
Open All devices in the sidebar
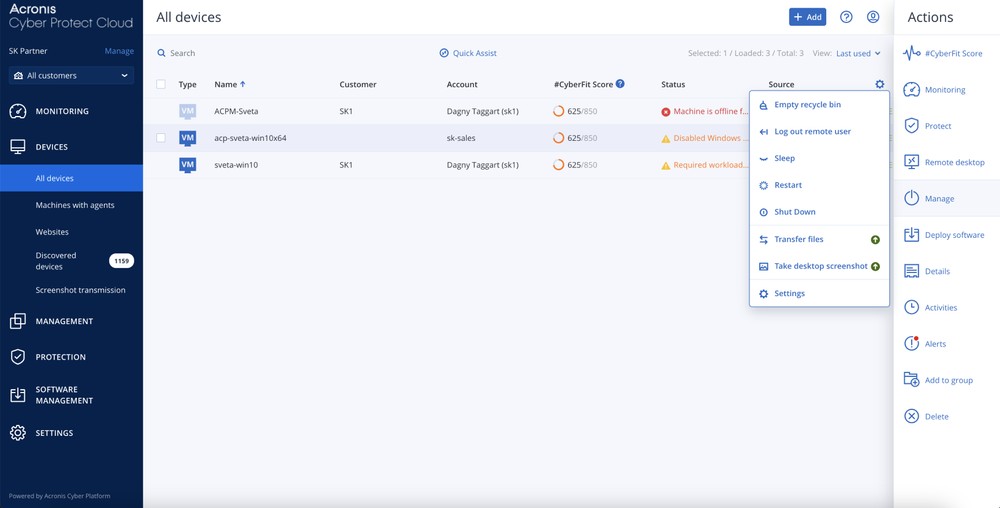click(x=71, y=178)
